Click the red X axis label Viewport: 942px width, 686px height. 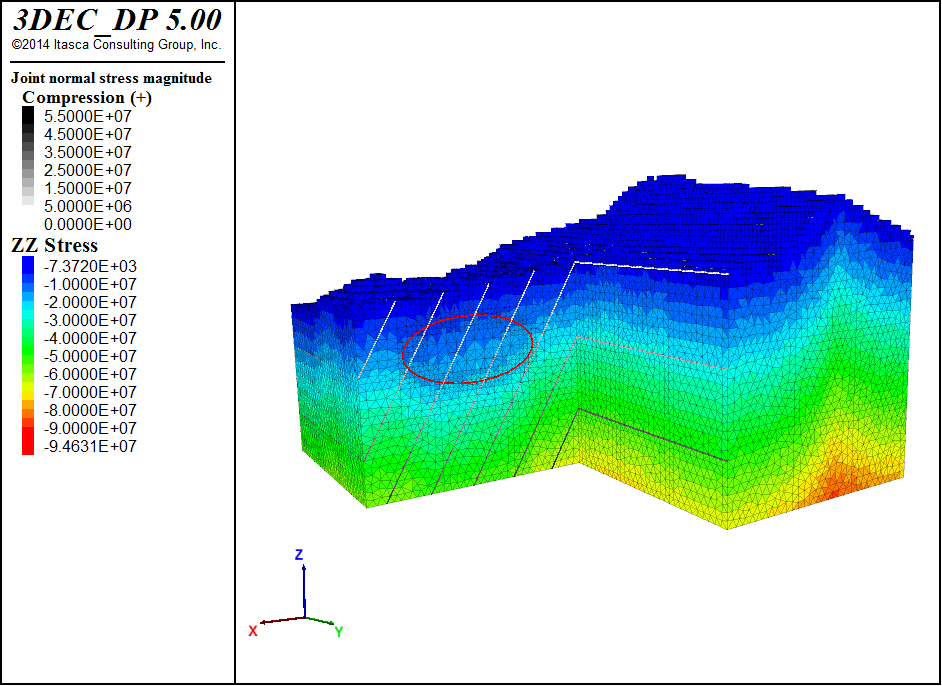click(x=253, y=631)
